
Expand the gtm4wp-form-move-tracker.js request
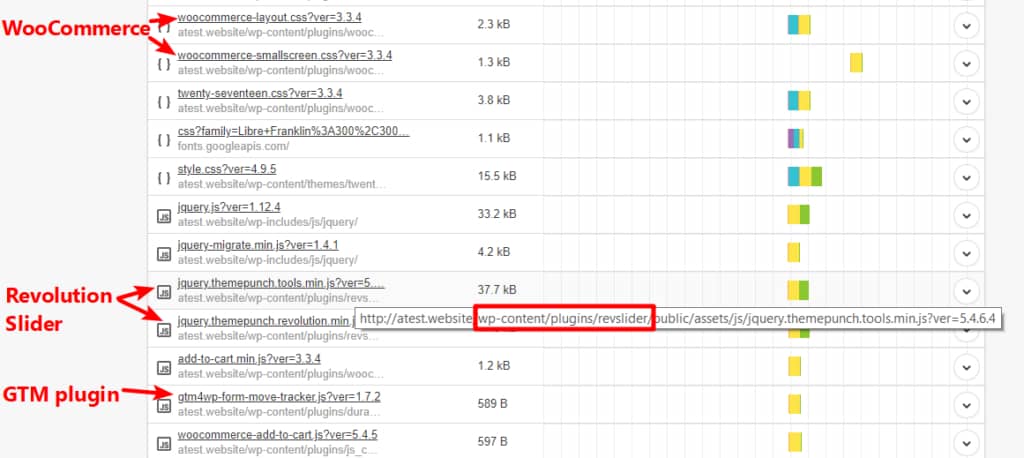tap(967, 405)
